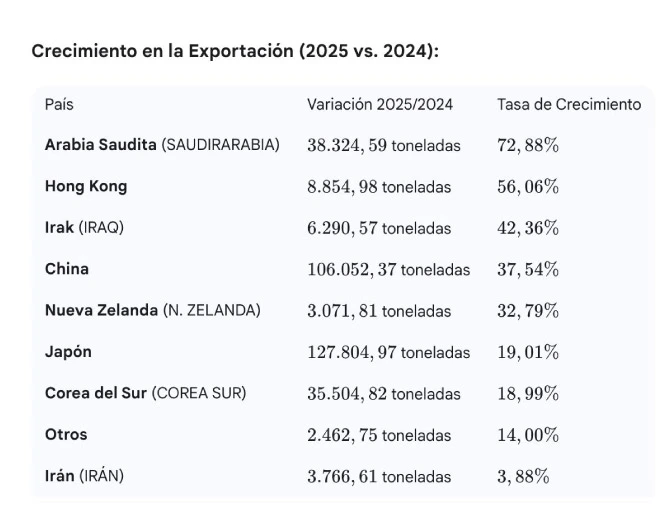The image size is (659, 514).
Task: Click the Corea del Sur country cell
Action: (145, 393)
